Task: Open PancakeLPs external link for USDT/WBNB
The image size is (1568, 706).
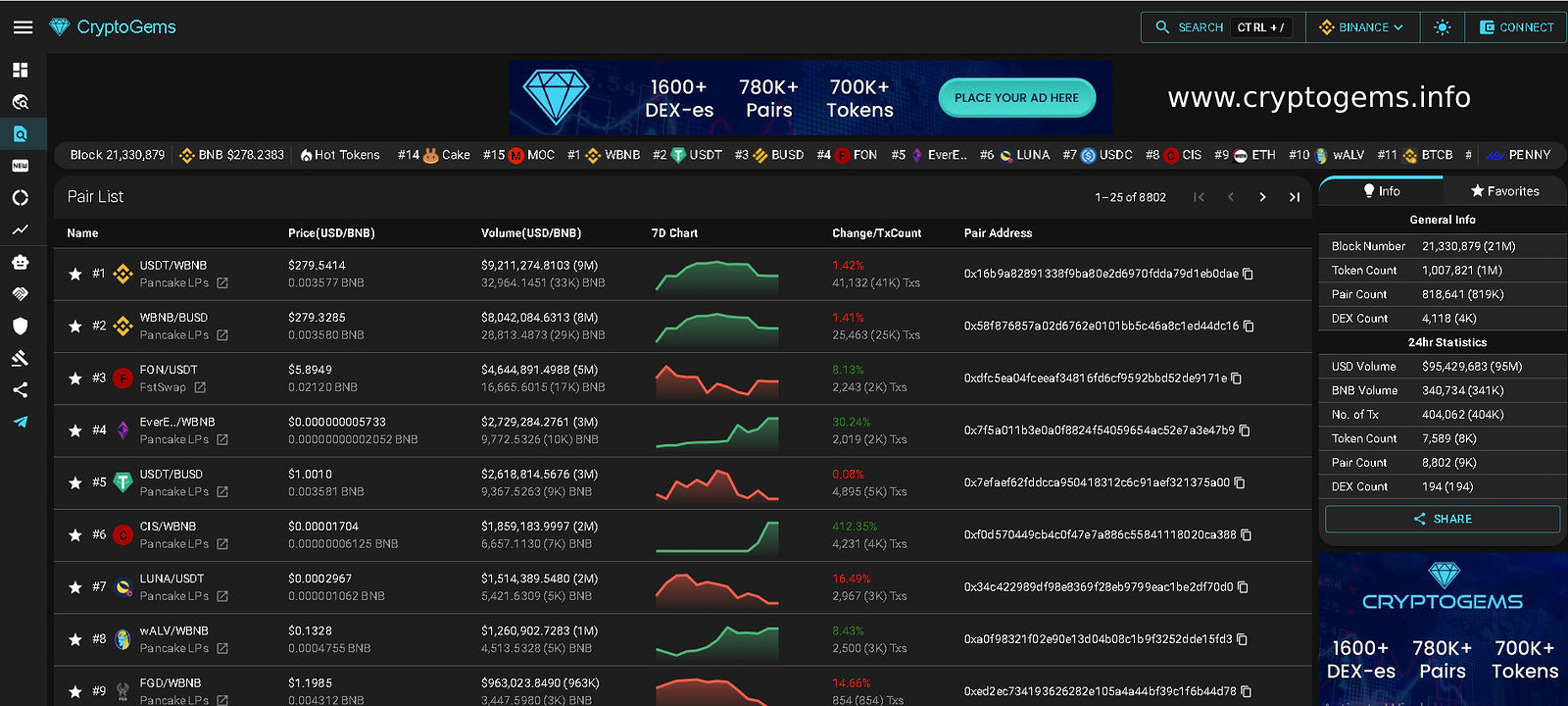Action: [x=222, y=283]
